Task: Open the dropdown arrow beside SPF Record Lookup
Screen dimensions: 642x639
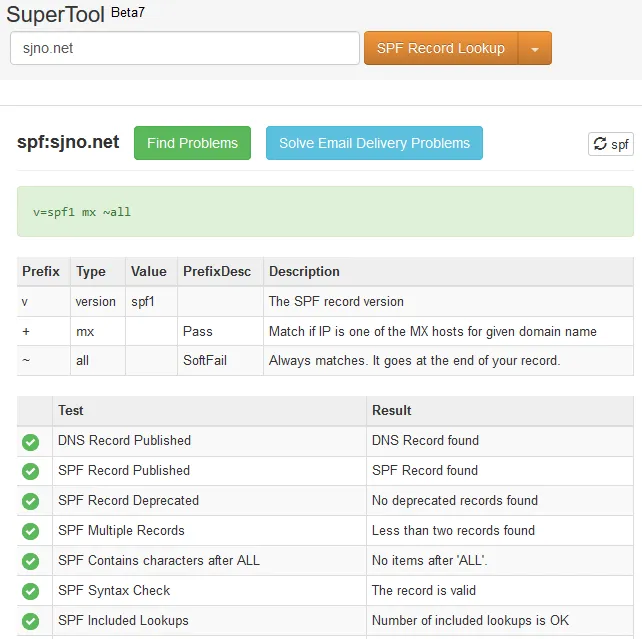Action: click(x=535, y=48)
